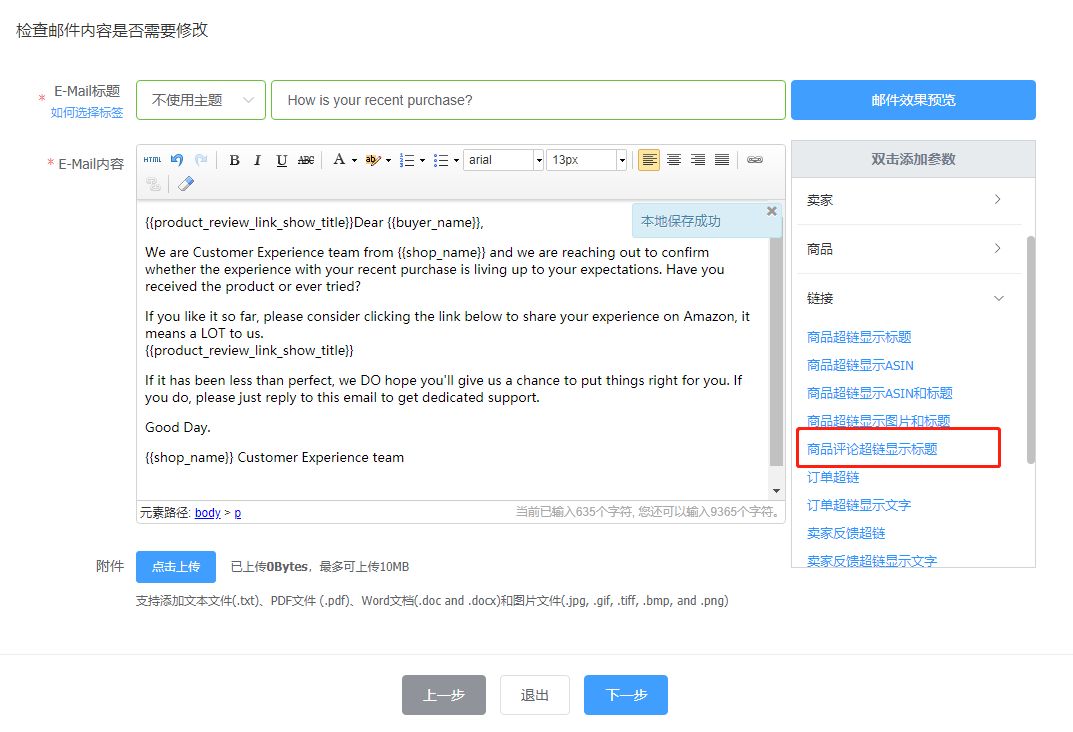This screenshot has width=1073, height=732.
Task: Click the redo arrow icon
Action: pyautogui.click(x=201, y=160)
